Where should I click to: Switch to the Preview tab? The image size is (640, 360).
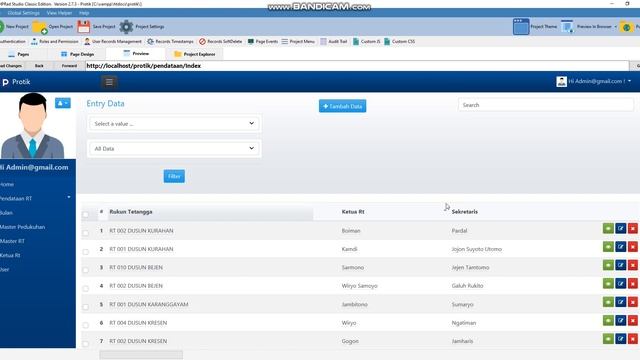tap(136, 53)
